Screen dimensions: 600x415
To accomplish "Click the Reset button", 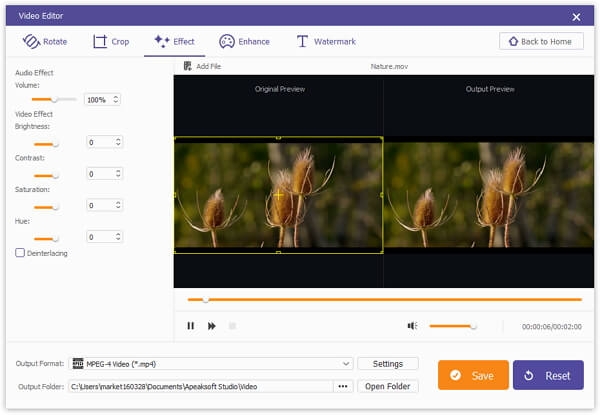I will [x=548, y=375].
